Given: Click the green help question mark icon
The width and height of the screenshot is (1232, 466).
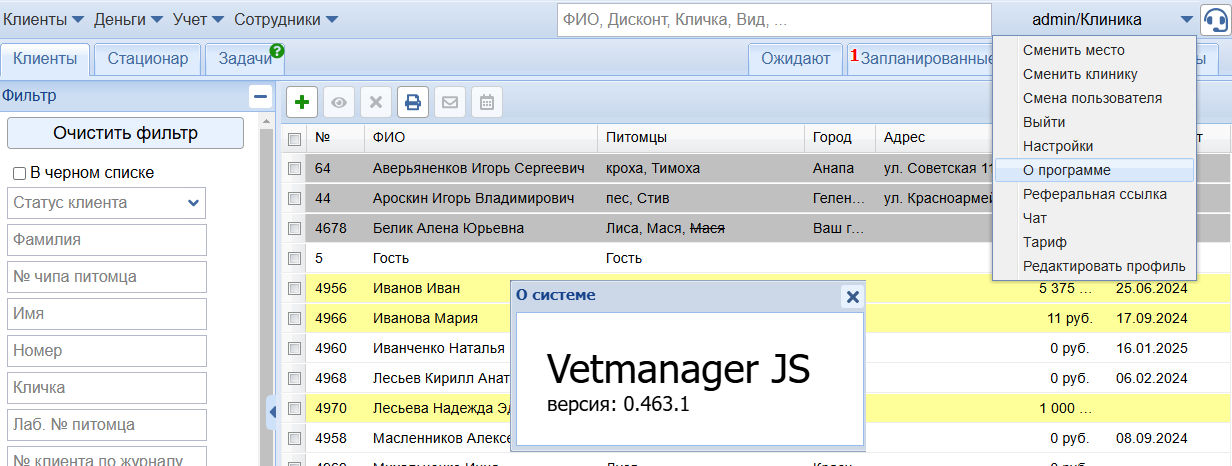Looking at the screenshot, I should pyautogui.click(x=277, y=51).
